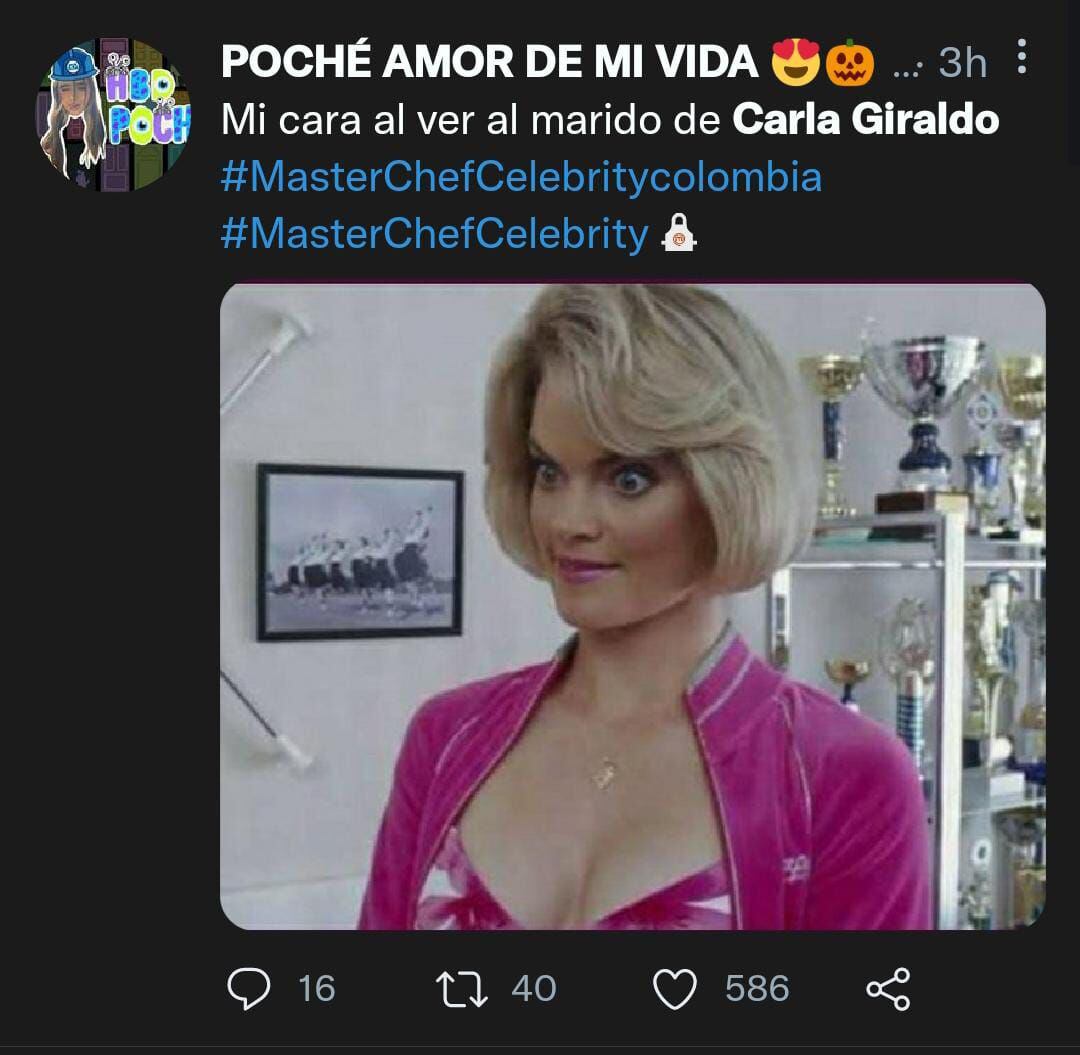View the 16 replies count
The height and width of the screenshot is (1055, 1080).
[x=316, y=989]
